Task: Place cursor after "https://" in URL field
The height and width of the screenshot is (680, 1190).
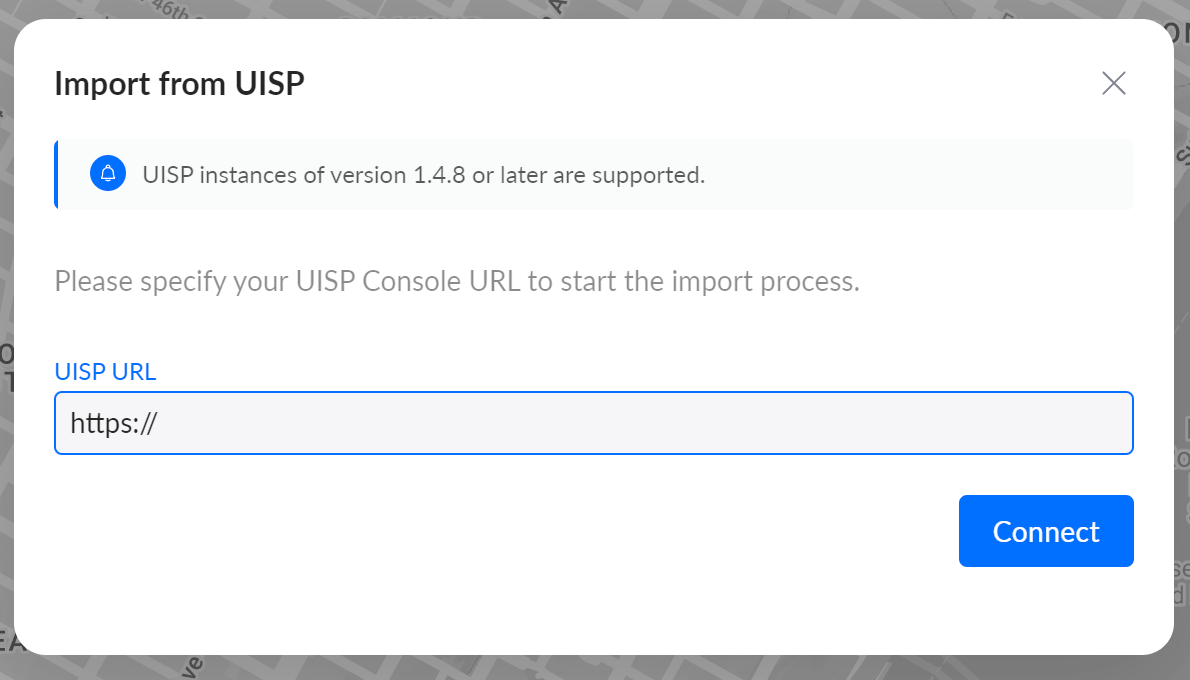Action: tap(160, 423)
